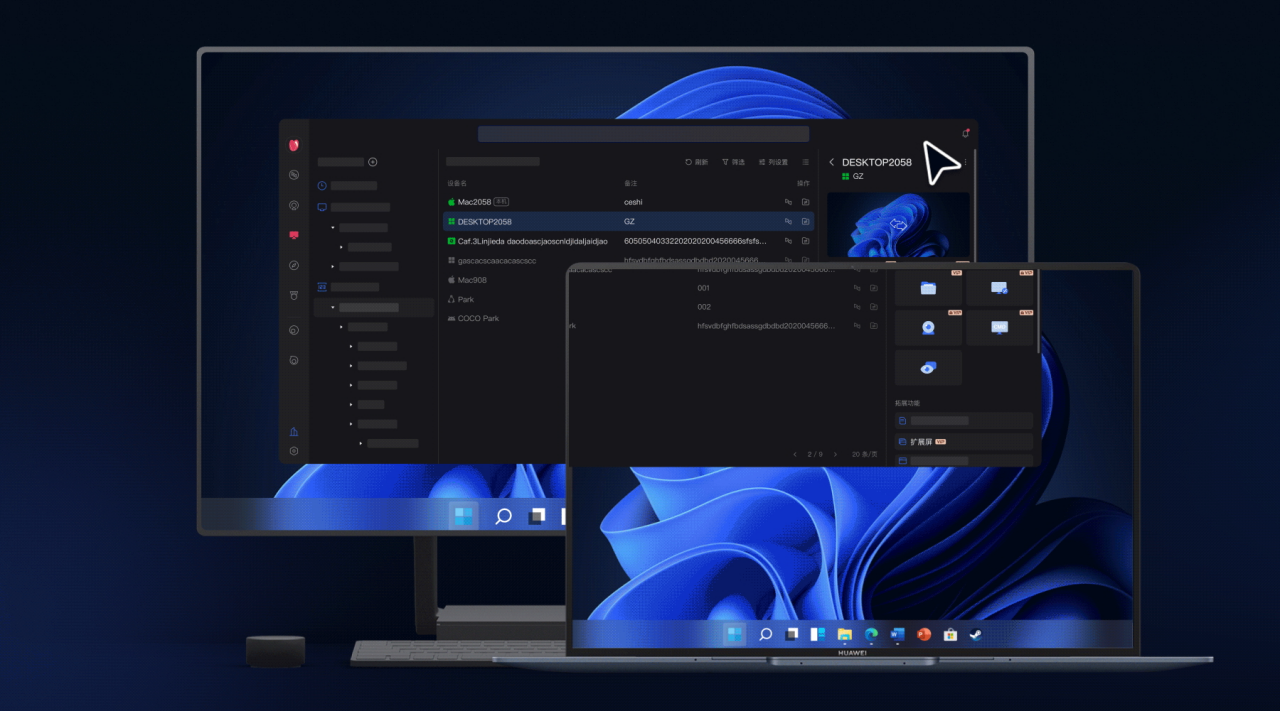The image size is (1280, 711).
Task: Click the add plus icon in left panel
Action: point(373,162)
